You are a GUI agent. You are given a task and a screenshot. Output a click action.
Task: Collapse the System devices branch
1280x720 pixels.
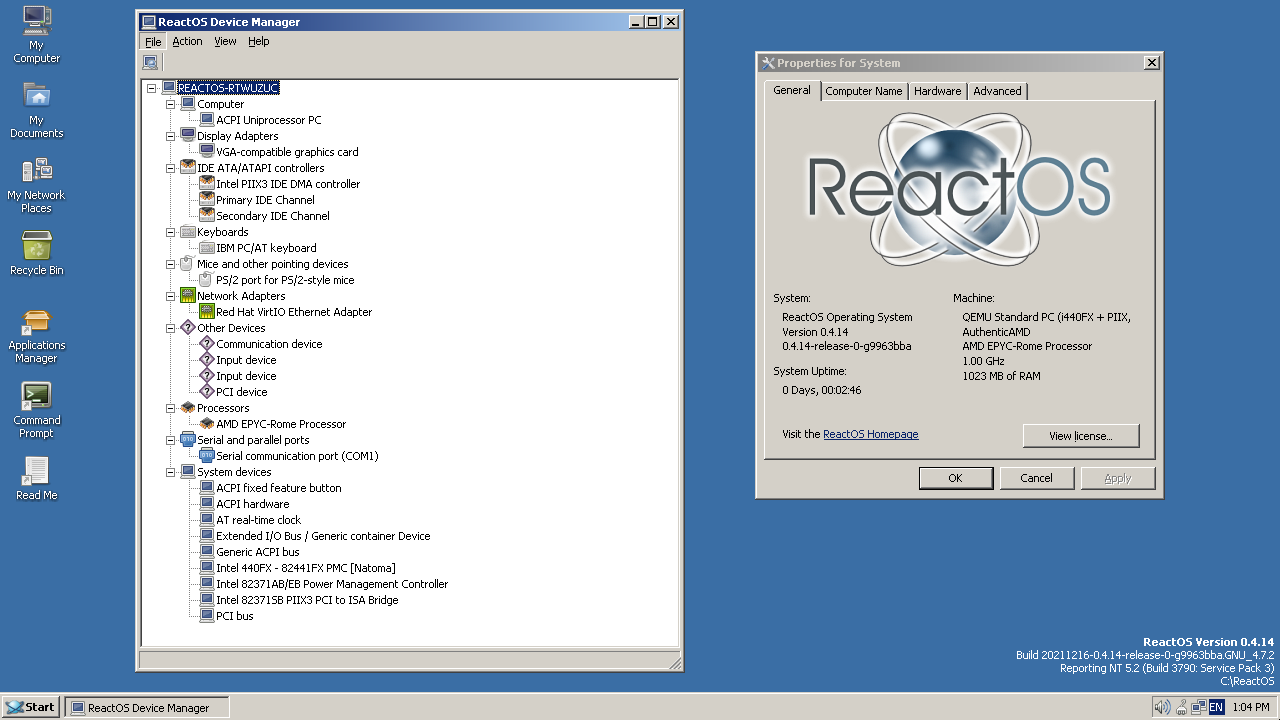coord(170,471)
